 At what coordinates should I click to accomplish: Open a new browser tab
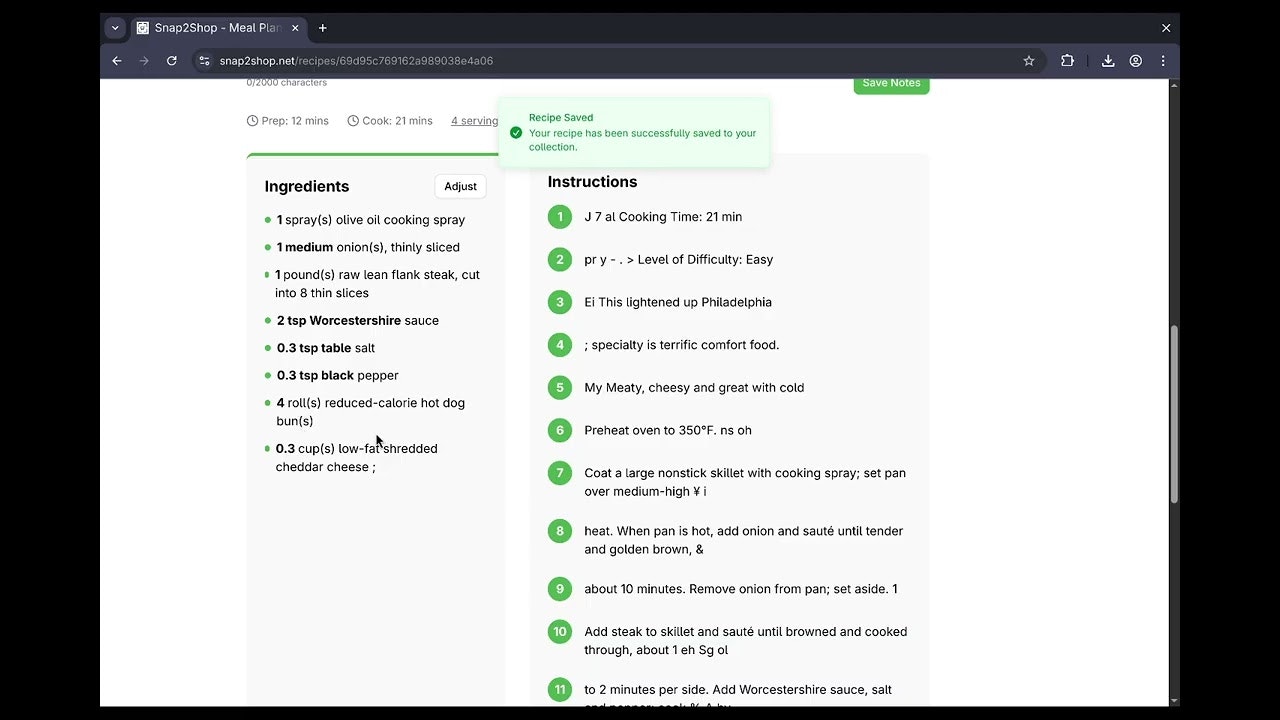(323, 28)
